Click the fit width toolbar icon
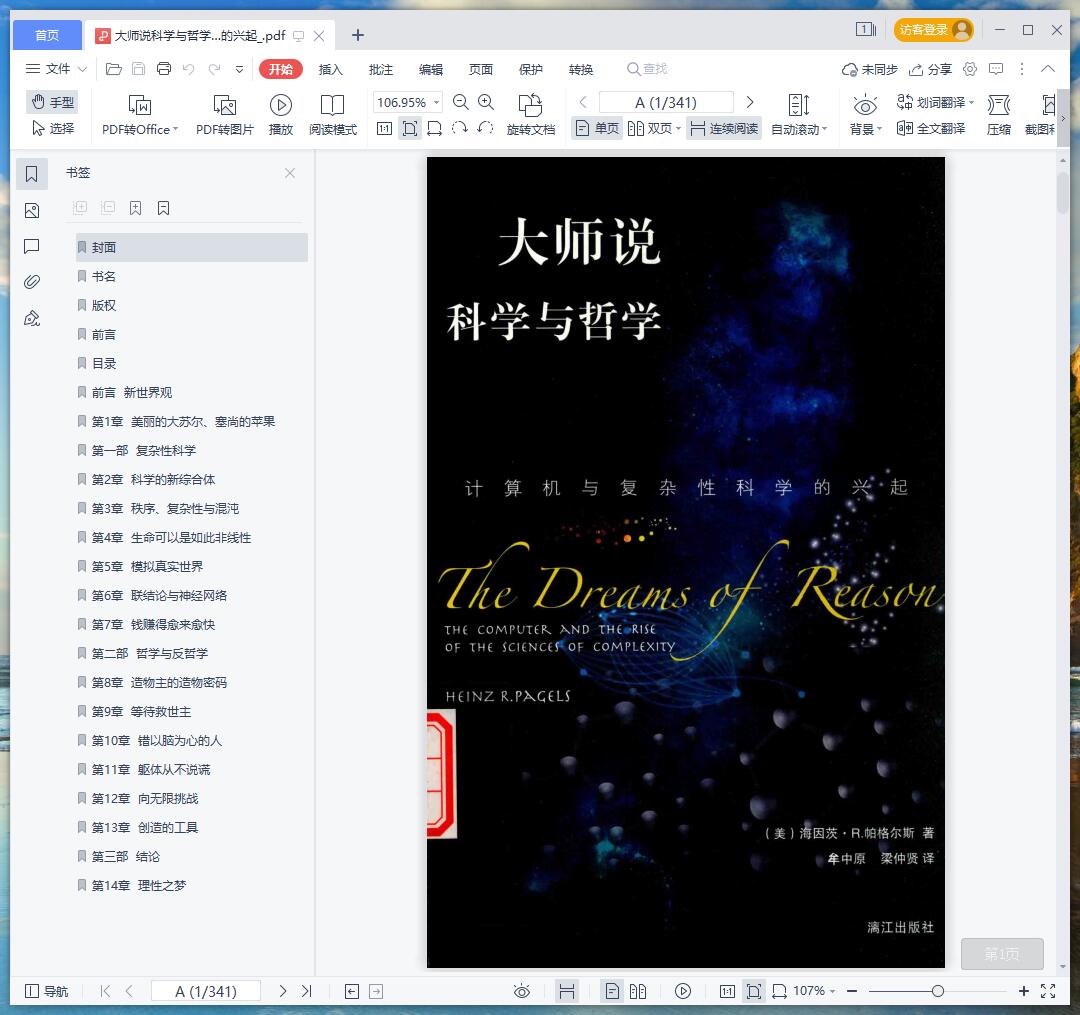This screenshot has height=1015, width=1080. (435, 129)
